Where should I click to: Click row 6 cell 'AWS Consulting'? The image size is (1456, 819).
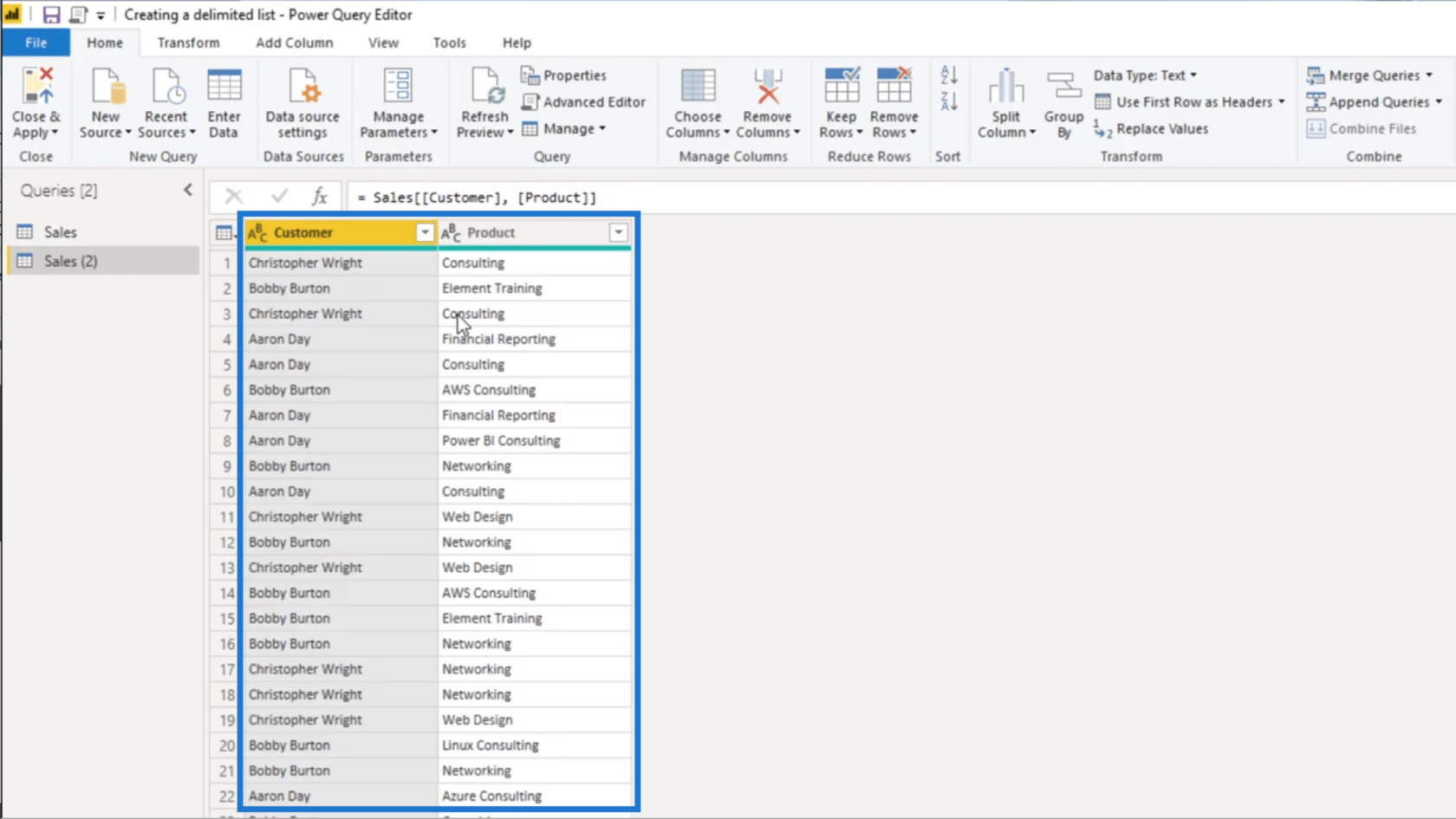pyautogui.click(x=535, y=390)
